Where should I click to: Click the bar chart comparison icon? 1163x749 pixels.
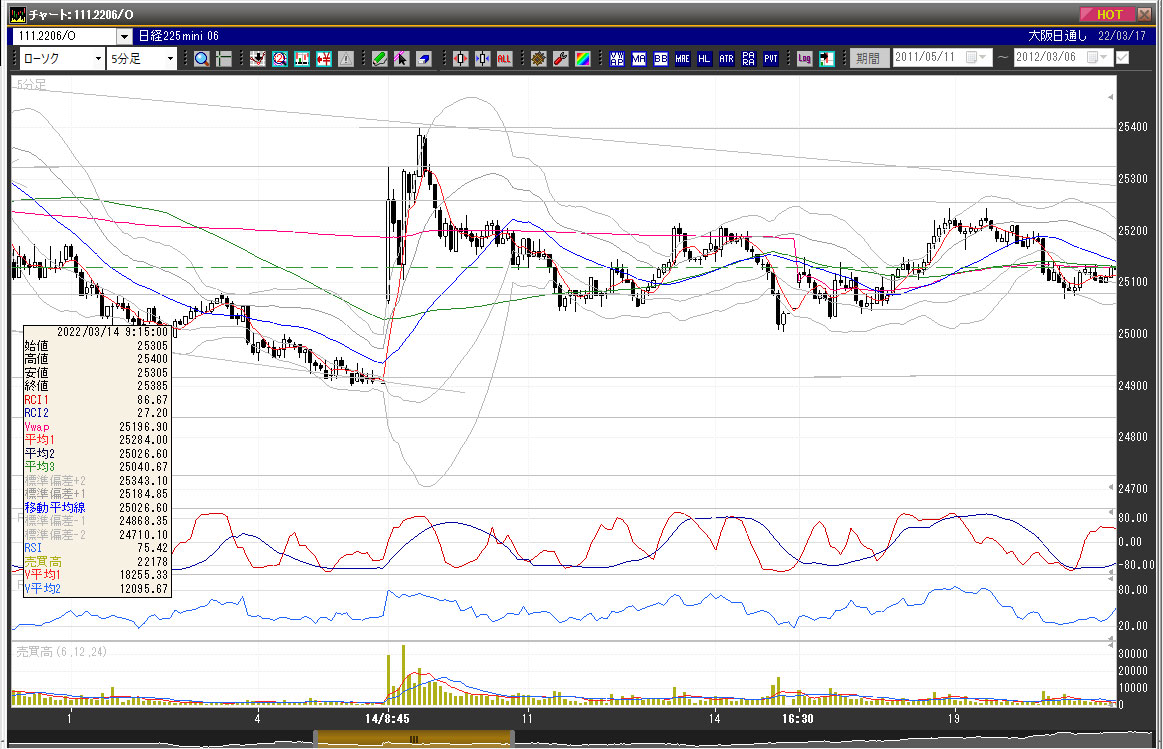coord(302,59)
